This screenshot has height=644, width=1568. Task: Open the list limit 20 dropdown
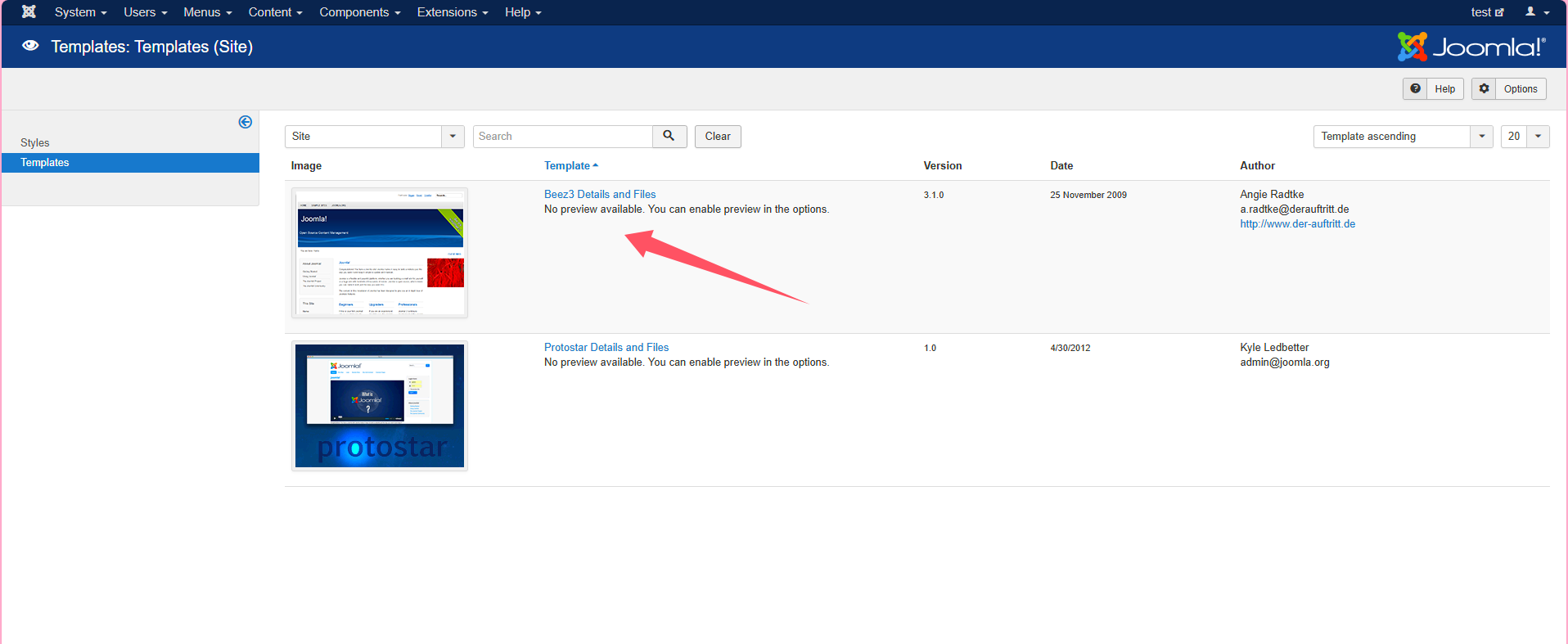(1537, 136)
